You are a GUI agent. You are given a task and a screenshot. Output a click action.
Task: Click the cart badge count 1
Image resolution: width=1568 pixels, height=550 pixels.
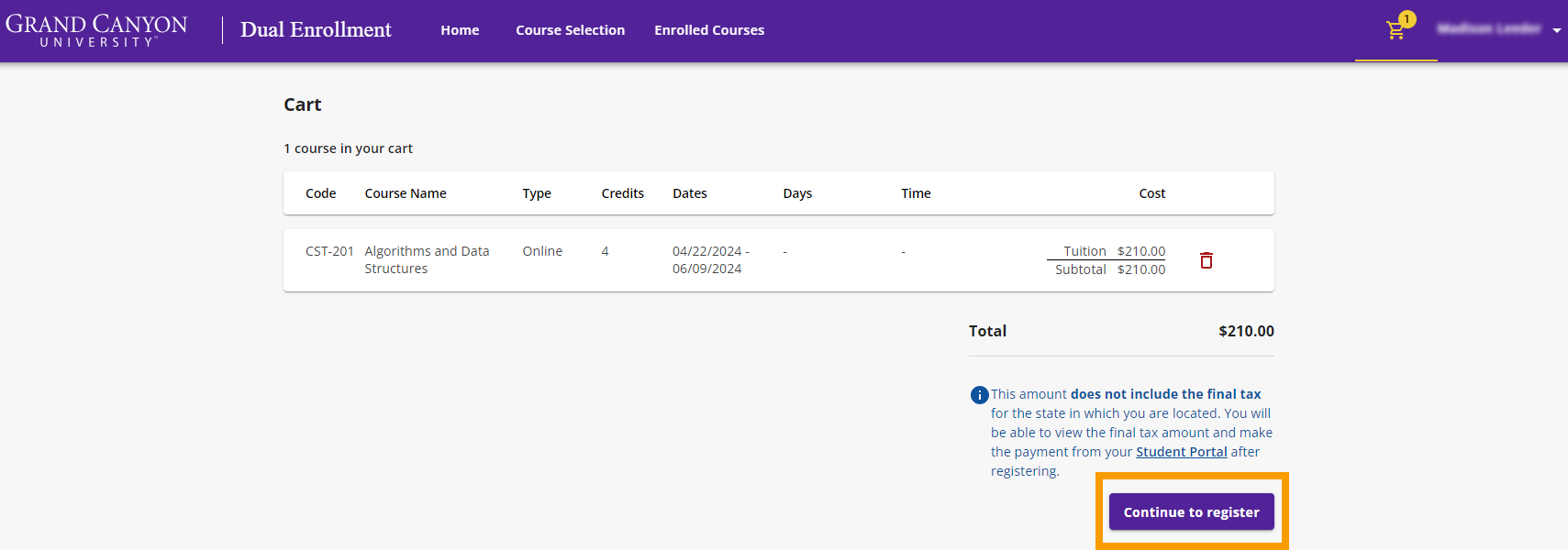1407,19
